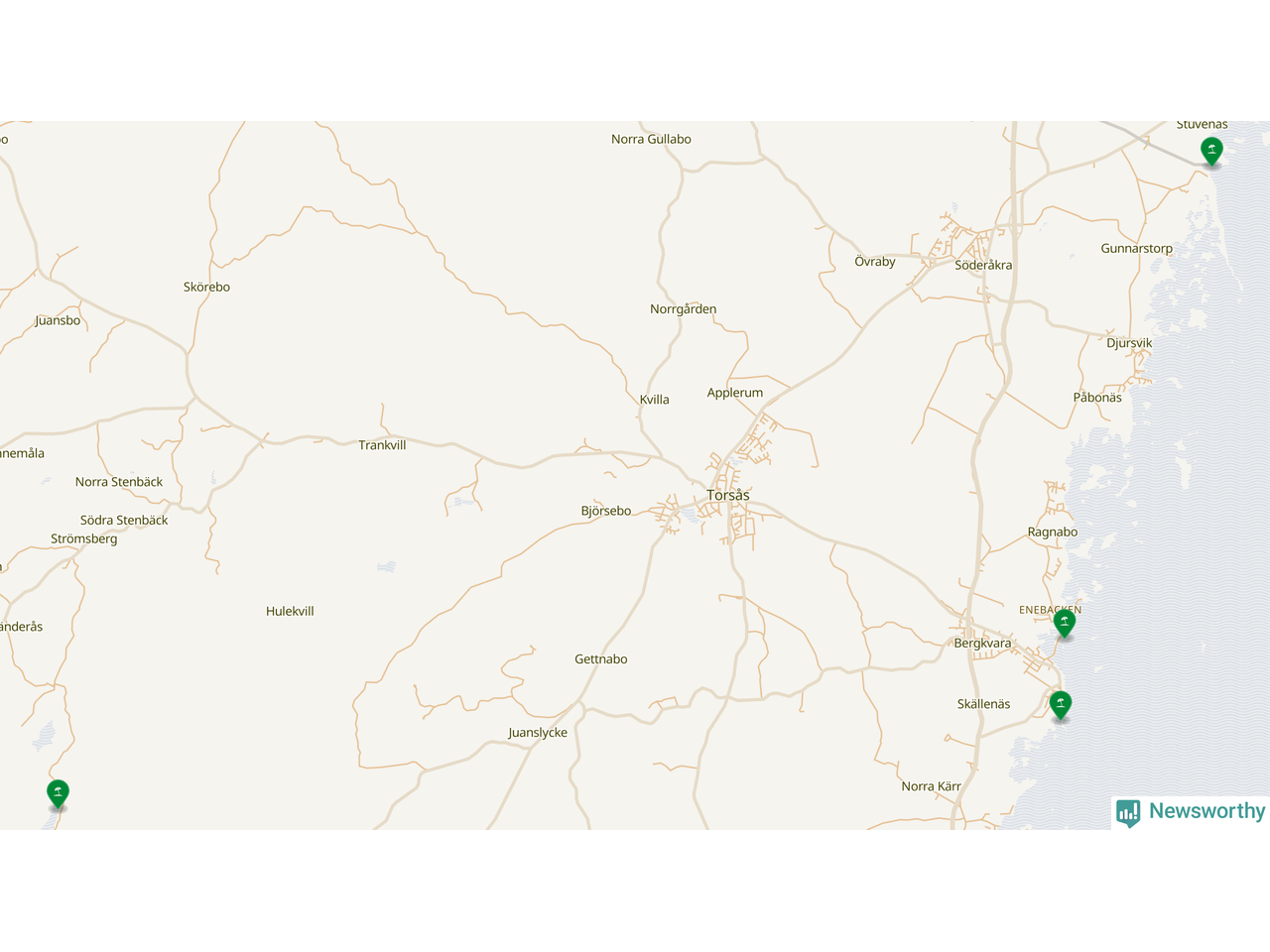
Task: Select the Applerum place name
Action: [735, 393]
